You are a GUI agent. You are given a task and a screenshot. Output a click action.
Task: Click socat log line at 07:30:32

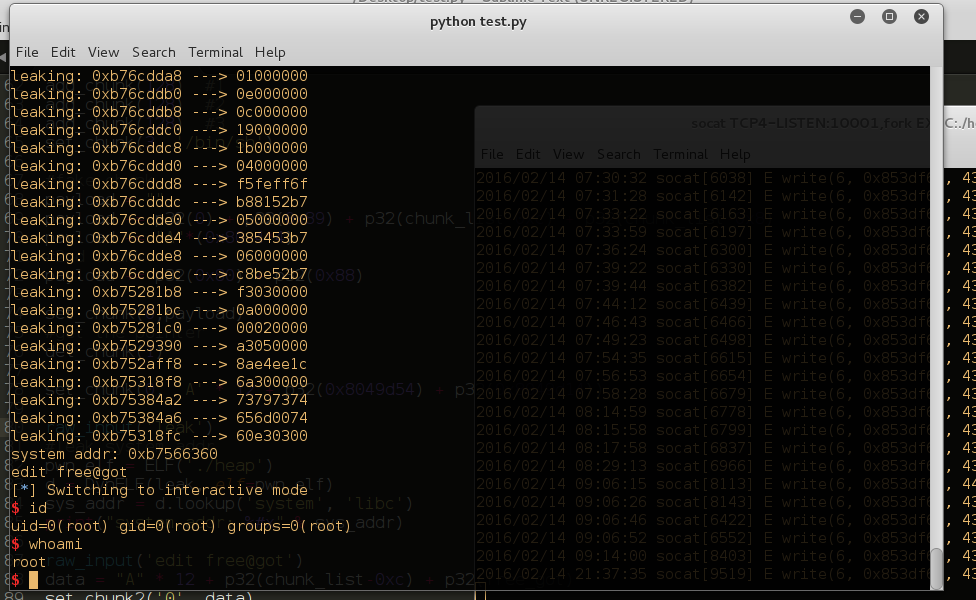(x=703, y=179)
